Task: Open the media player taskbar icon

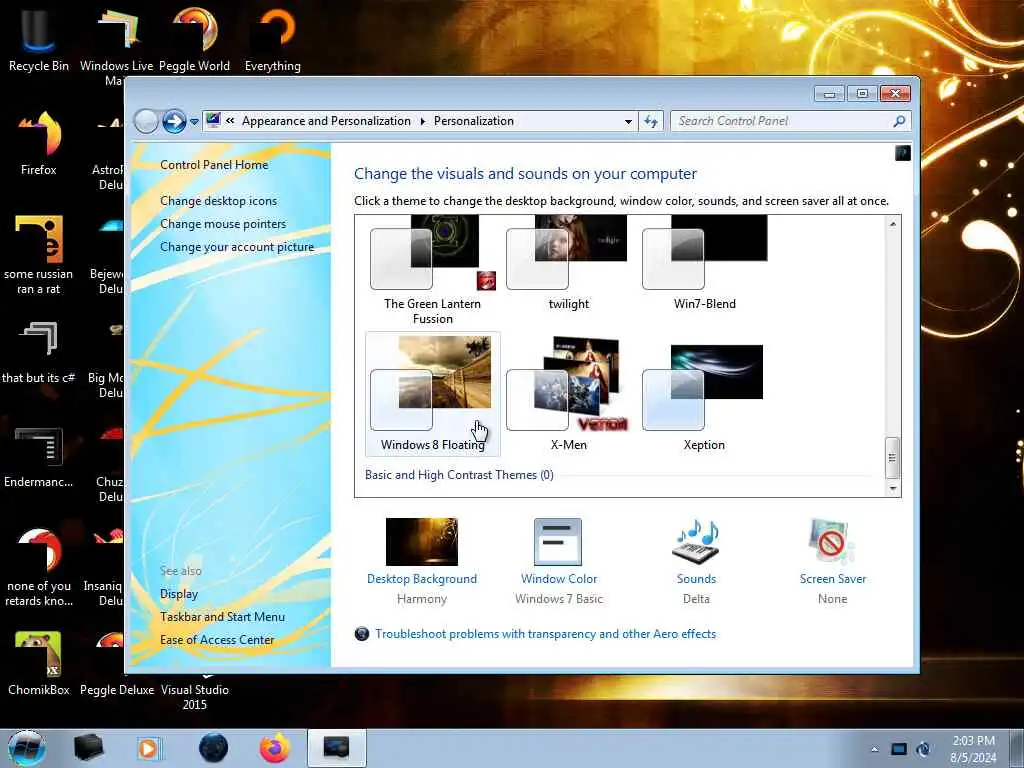Action: point(148,748)
